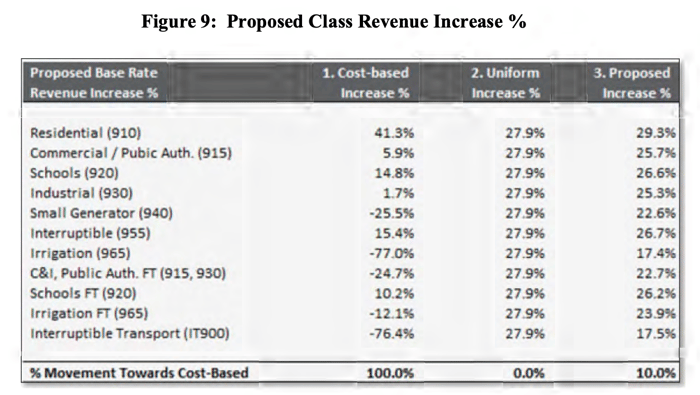Select the 'Industrial (930)' row label

coord(81,193)
